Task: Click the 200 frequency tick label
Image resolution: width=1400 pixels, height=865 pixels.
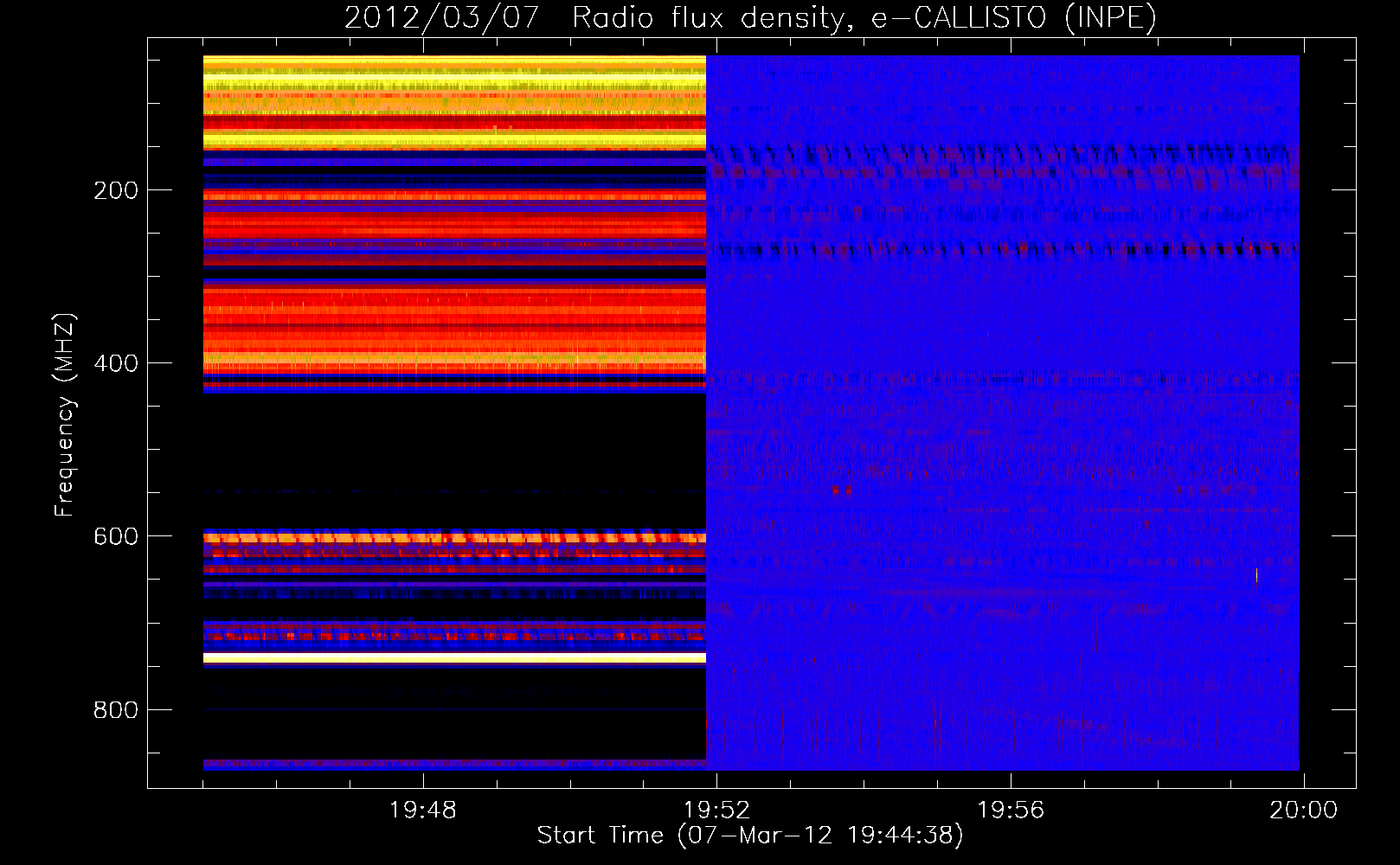Action: tap(116, 190)
